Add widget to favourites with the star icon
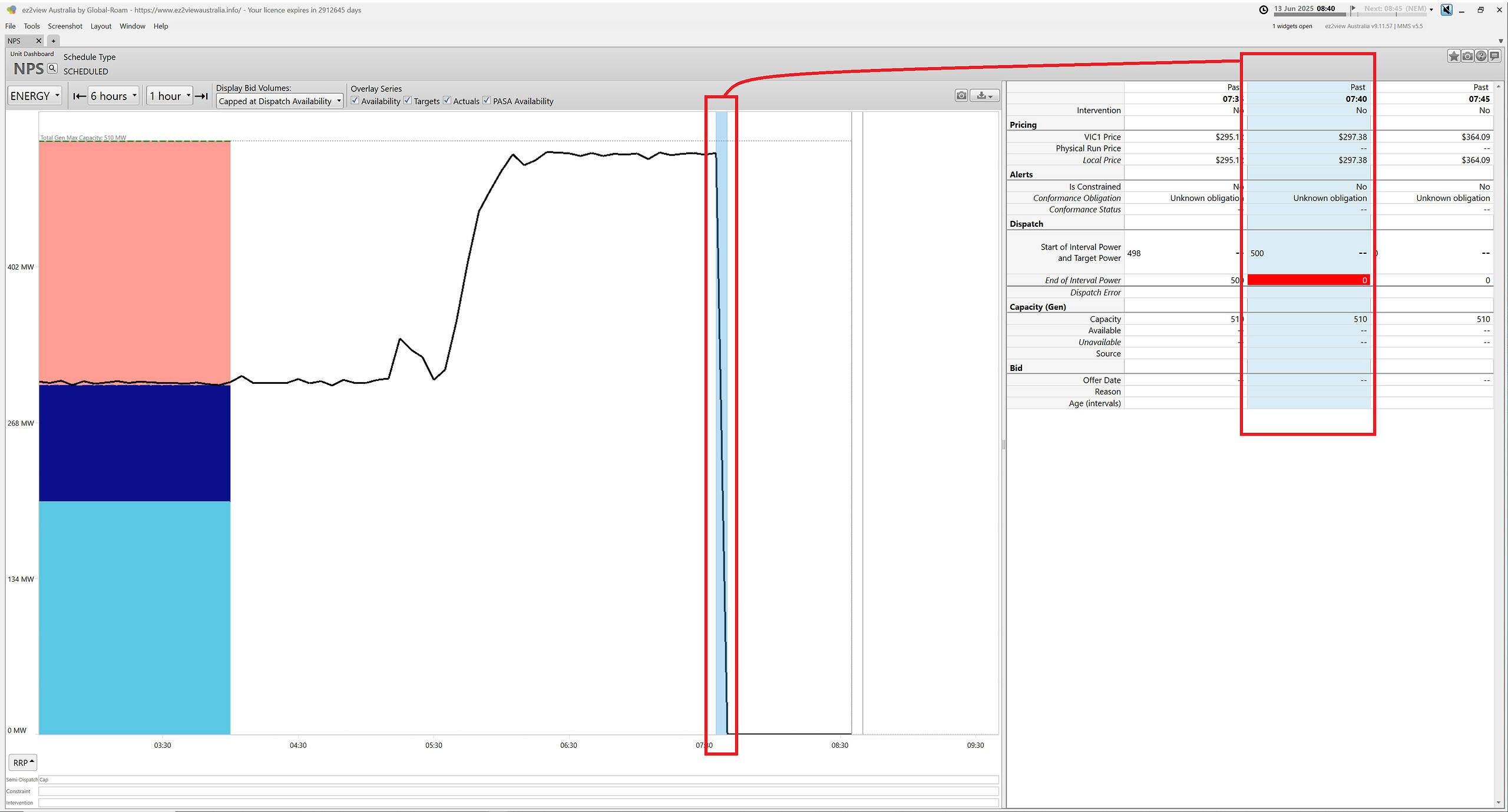Viewport: 1508px width, 812px height. [x=1454, y=56]
